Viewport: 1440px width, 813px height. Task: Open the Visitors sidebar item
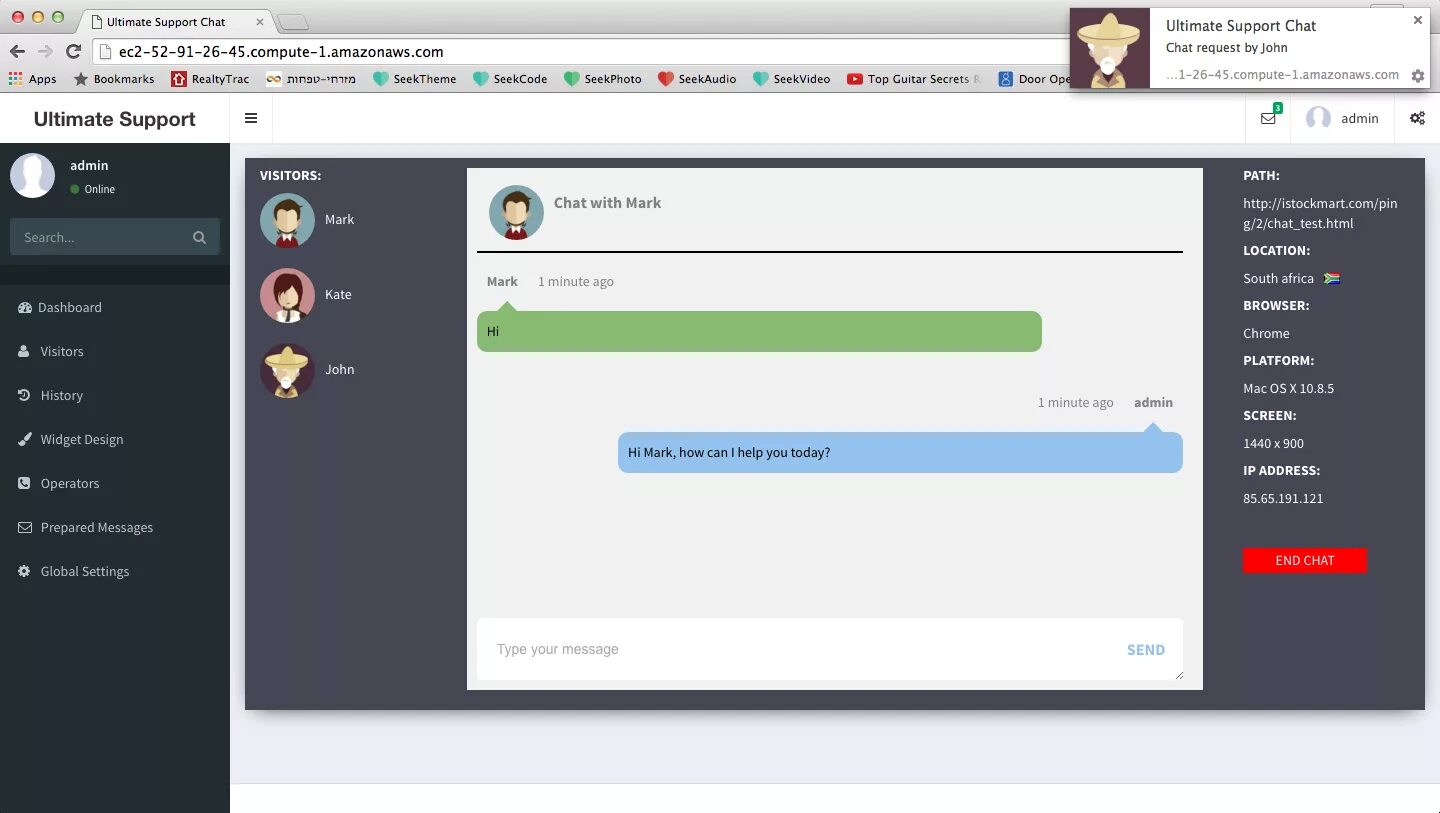115,351
